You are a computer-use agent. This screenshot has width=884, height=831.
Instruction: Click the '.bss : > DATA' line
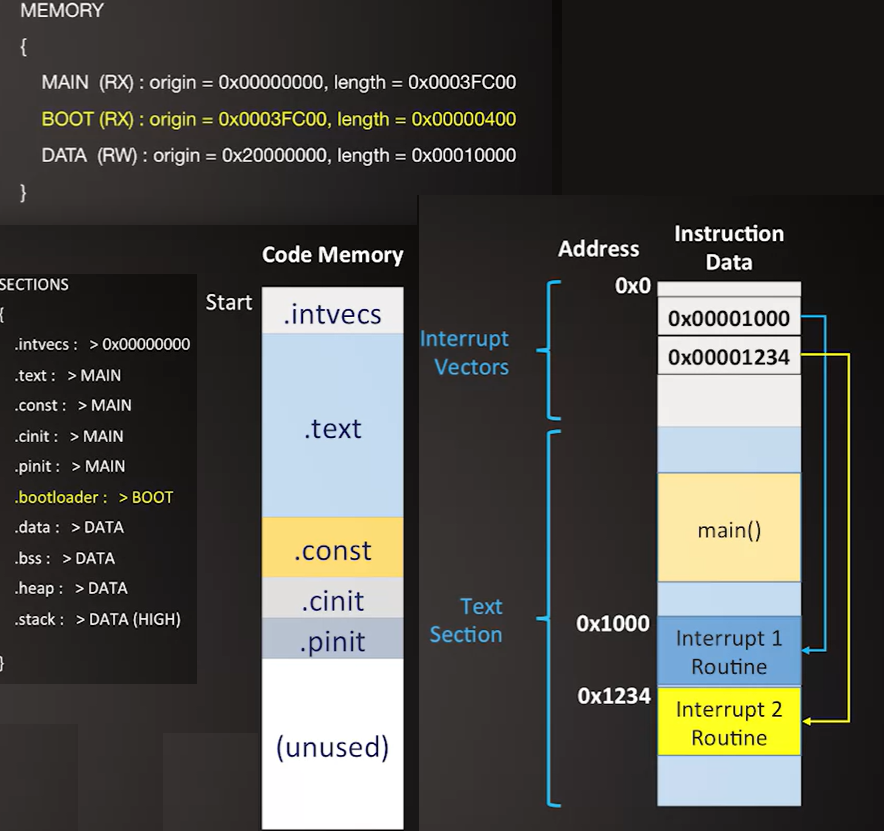tap(65, 558)
